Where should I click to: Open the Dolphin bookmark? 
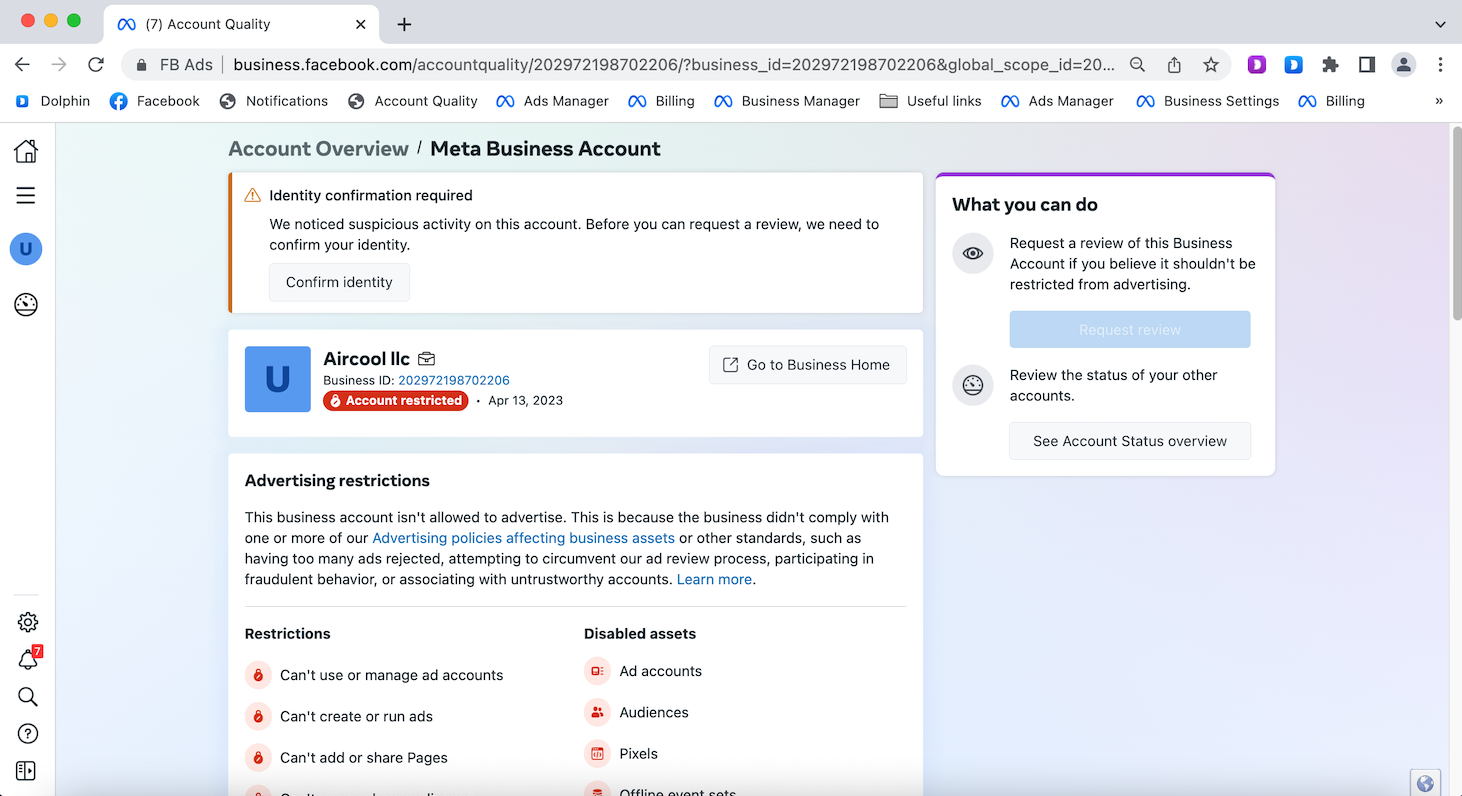coord(54,101)
